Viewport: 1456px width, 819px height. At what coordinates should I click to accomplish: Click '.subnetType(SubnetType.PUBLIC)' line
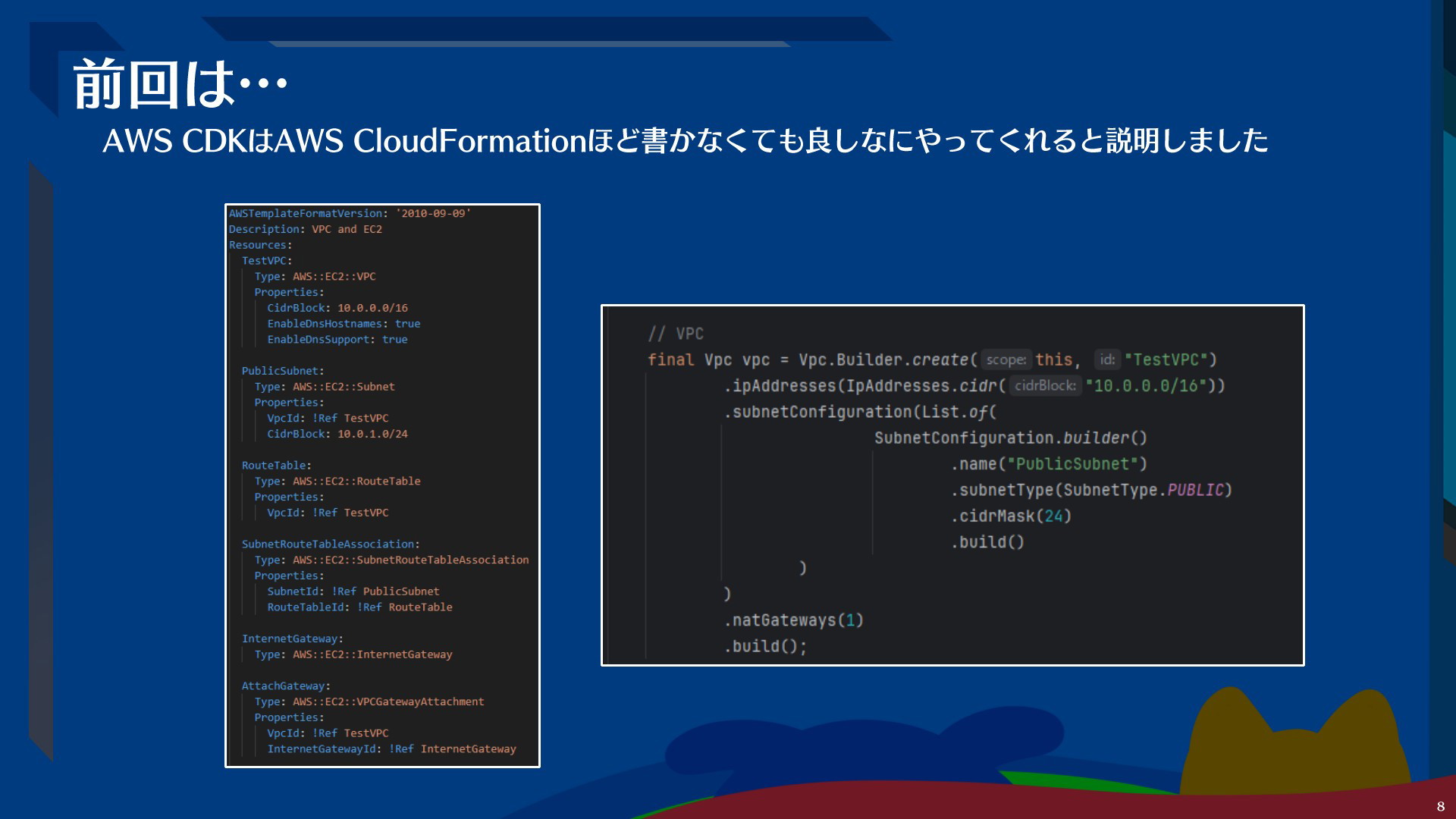pyautogui.click(x=1091, y=490)
